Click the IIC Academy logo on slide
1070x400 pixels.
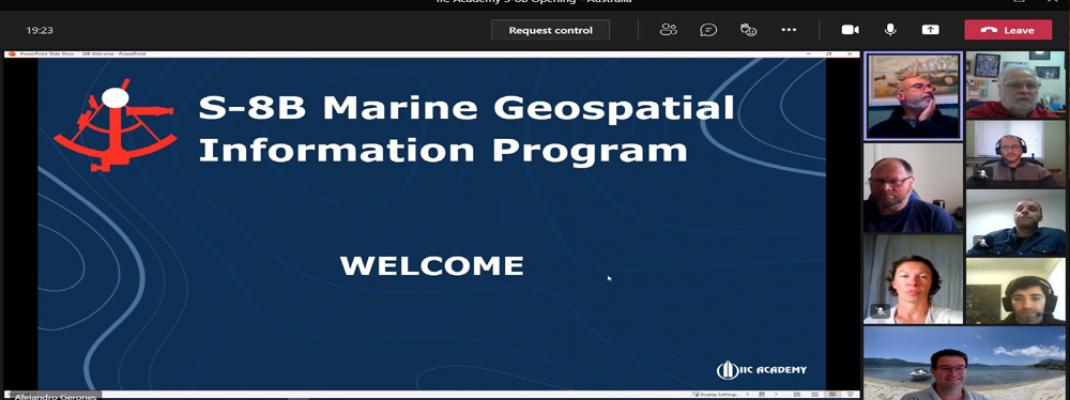tap(761, 370)
